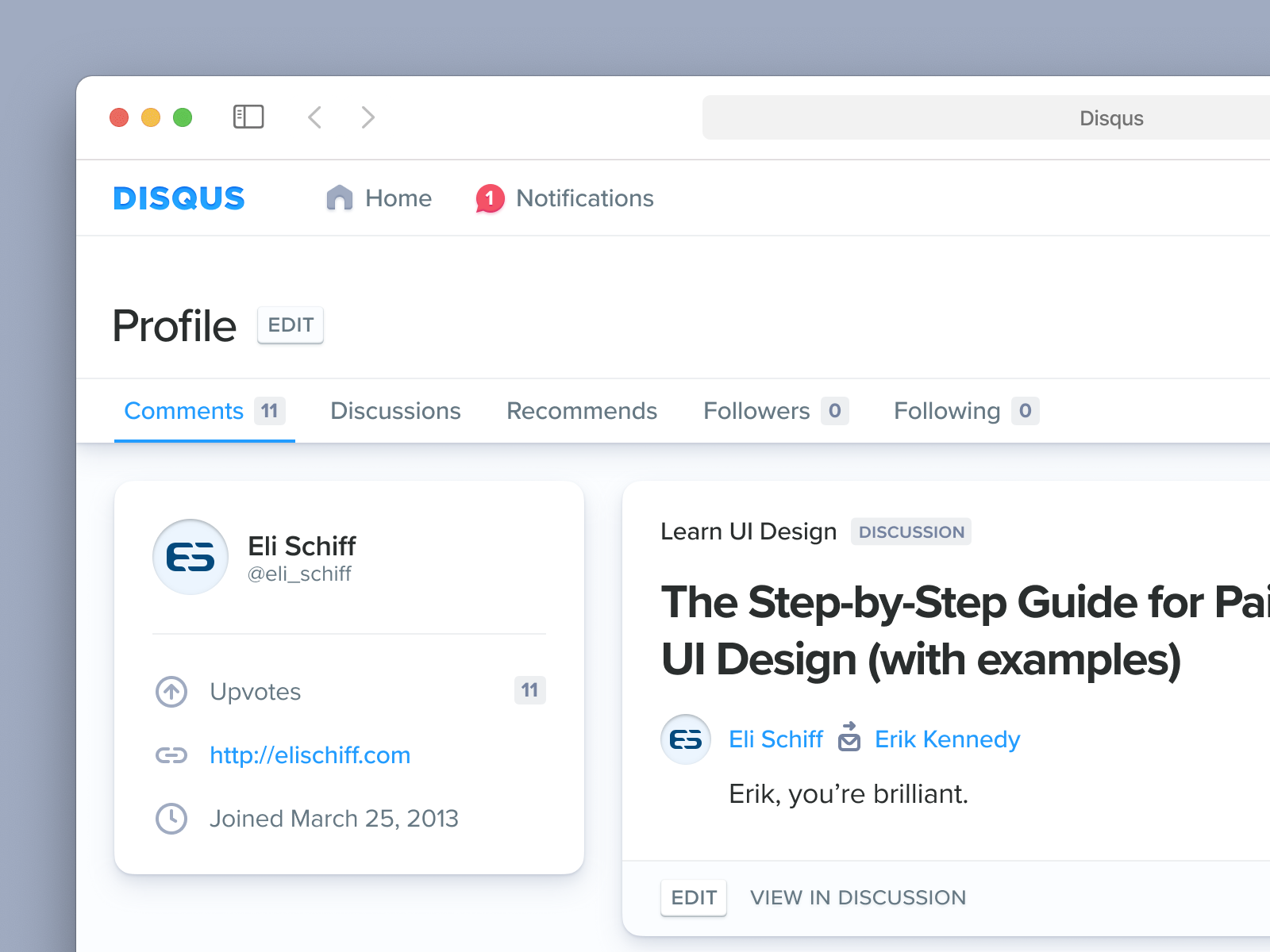Click EDIT on the Learn UI Design comment
The height and width of the screenshot is (952, 1270).
[x=694, y=897]
